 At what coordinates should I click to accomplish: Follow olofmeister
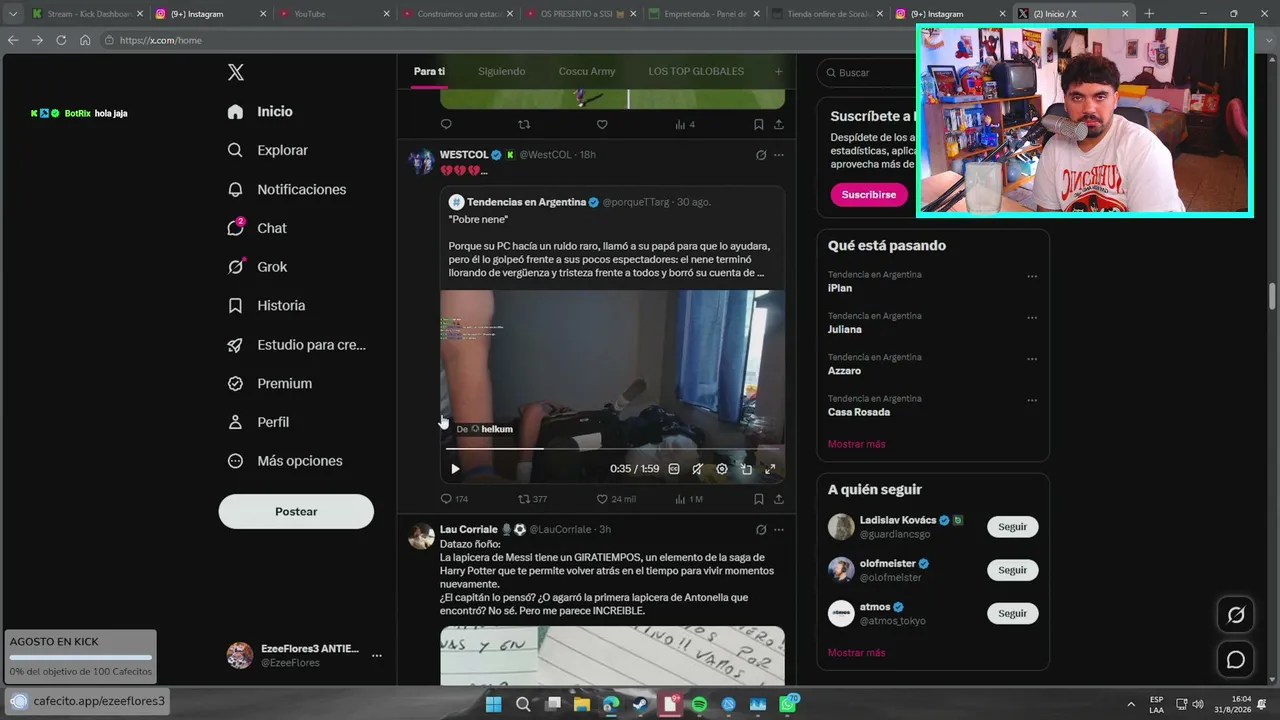(1012, 570)
